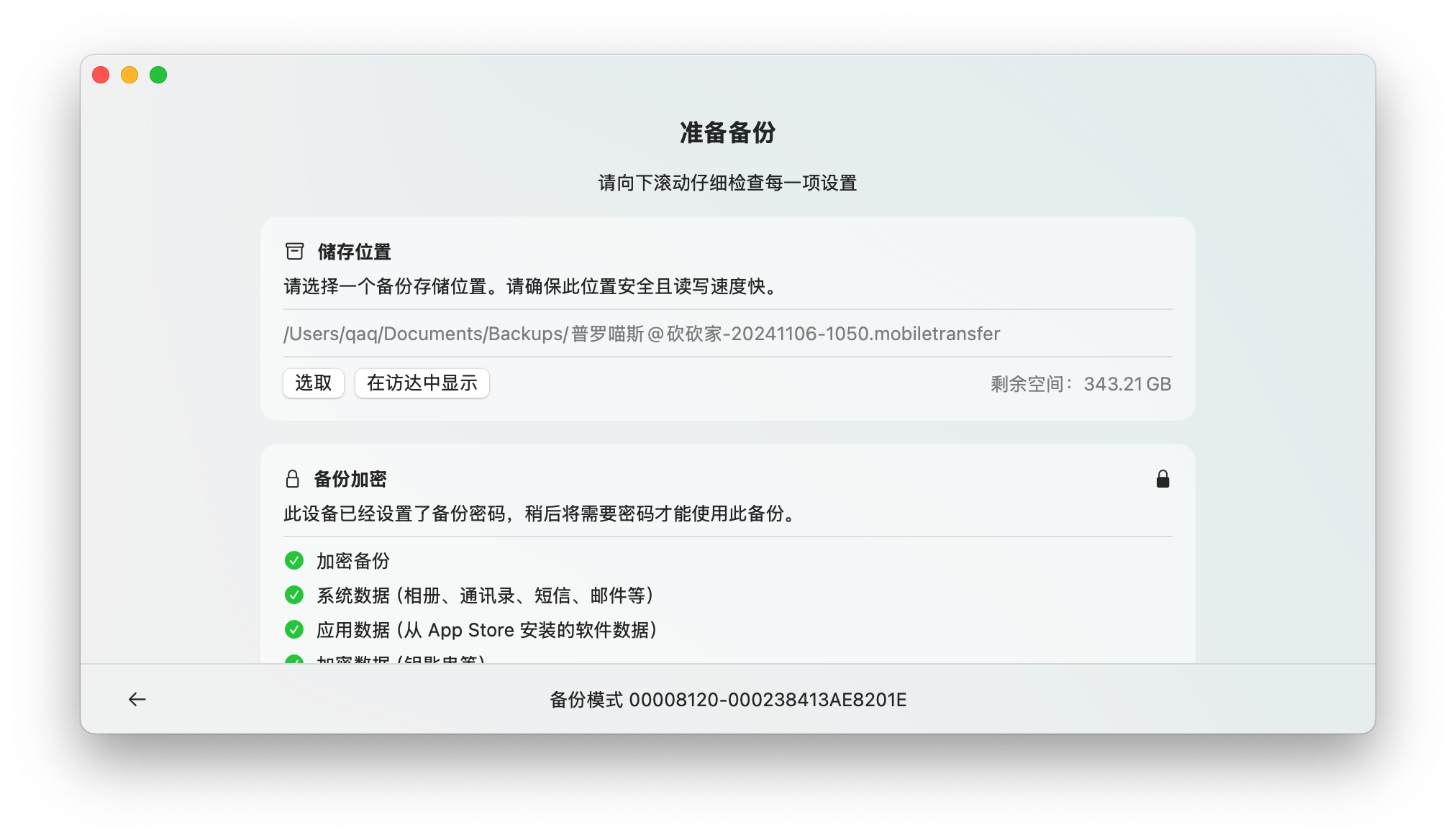Image resolution: width=1456 pixels, height=840 pixels.
Task: Click the 准备备份 title
Action: click(x=728, y=132)
